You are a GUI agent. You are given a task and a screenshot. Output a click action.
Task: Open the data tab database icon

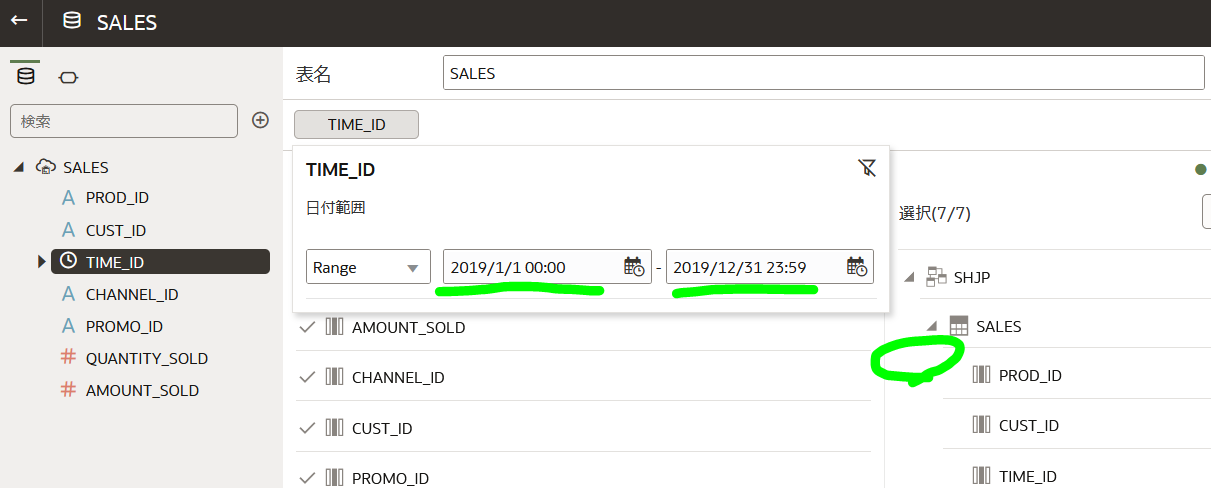click(26, 77)
